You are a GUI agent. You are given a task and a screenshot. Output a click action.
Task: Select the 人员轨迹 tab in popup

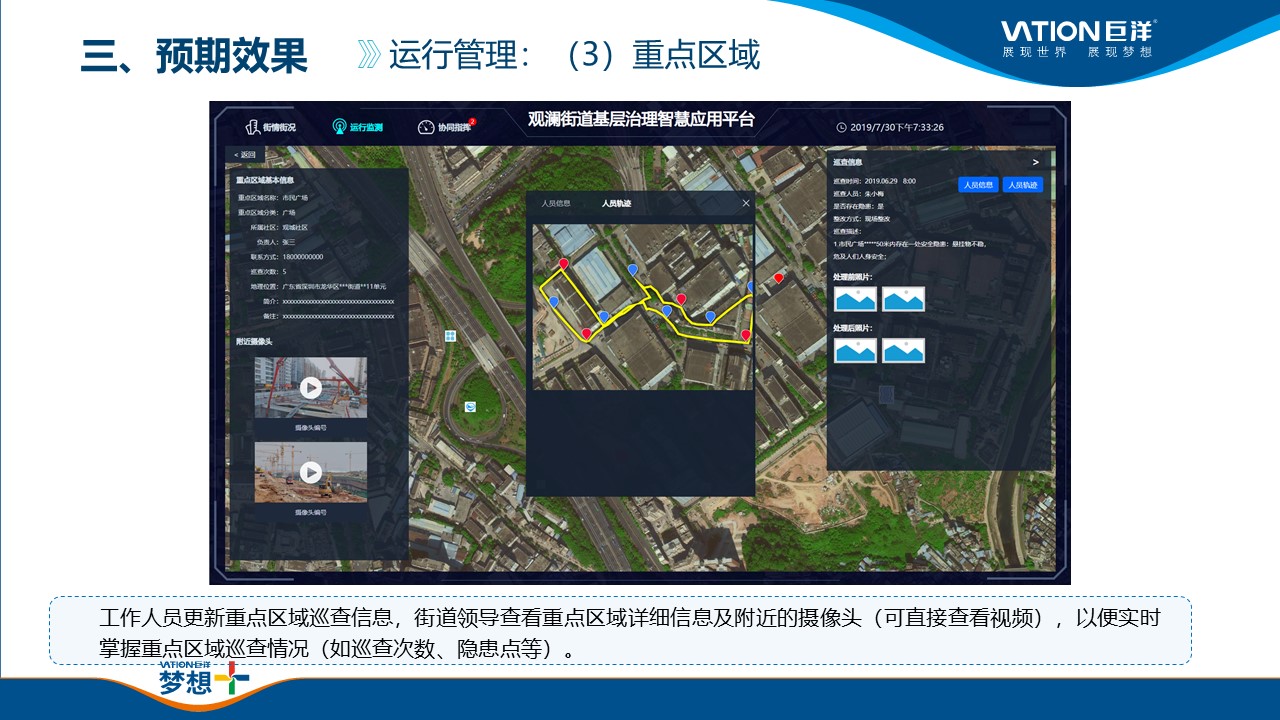tap(616, 203)
